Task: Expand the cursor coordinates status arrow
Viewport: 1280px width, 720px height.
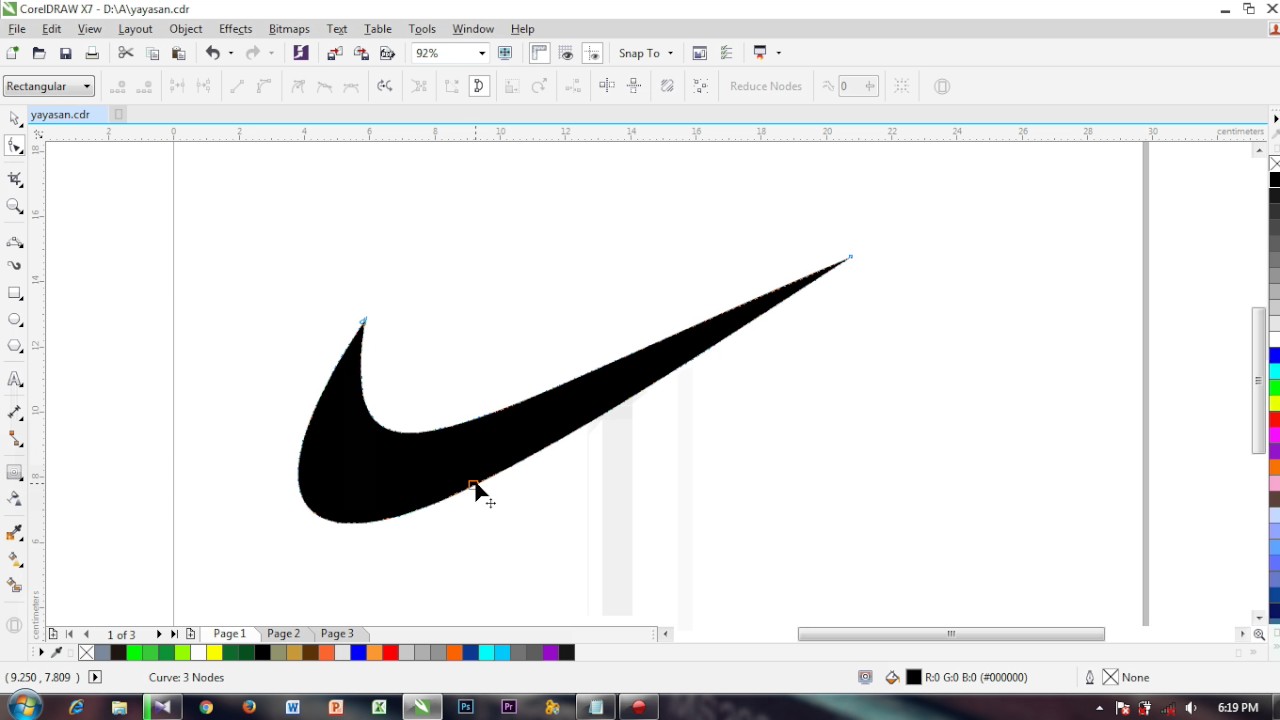Action: pyautogui.click(x=95, y=677)
